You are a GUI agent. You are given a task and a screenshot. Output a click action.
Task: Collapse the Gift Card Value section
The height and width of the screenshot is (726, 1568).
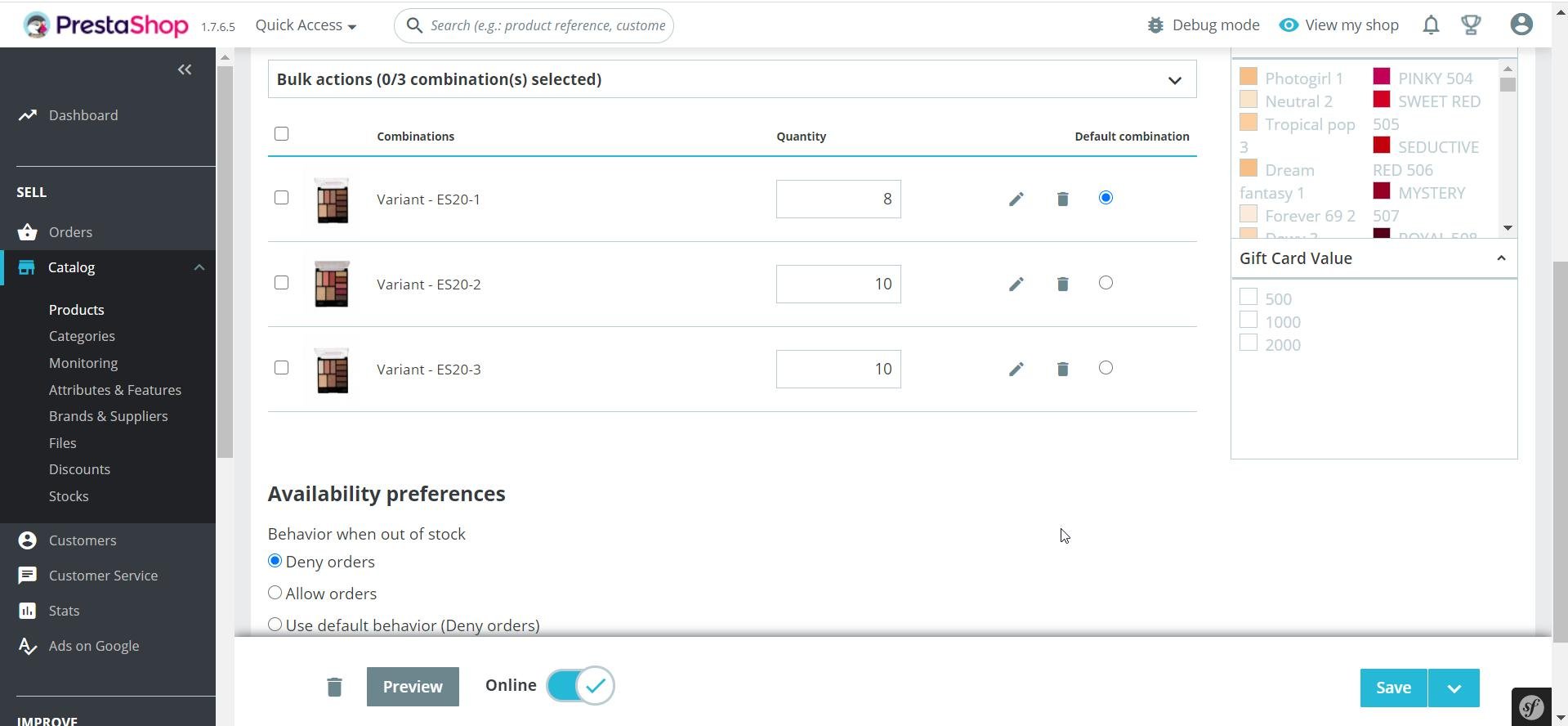pyautogui.click(x=1501, y=258)
